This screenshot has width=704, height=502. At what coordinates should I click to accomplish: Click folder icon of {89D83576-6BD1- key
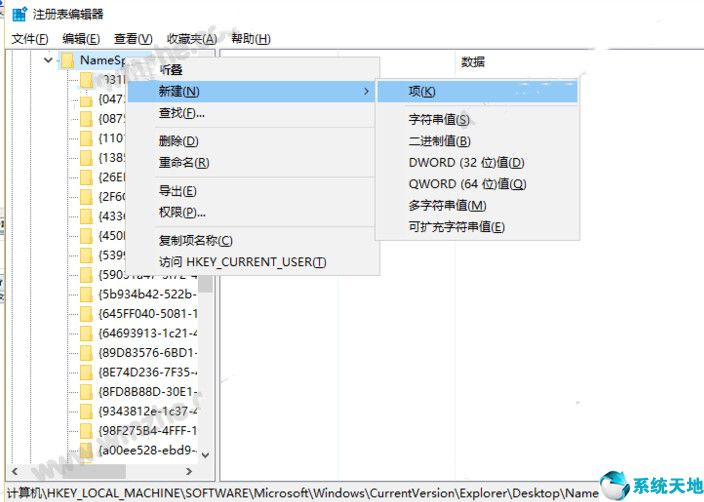pyautogui.click(x=86, y=353)
